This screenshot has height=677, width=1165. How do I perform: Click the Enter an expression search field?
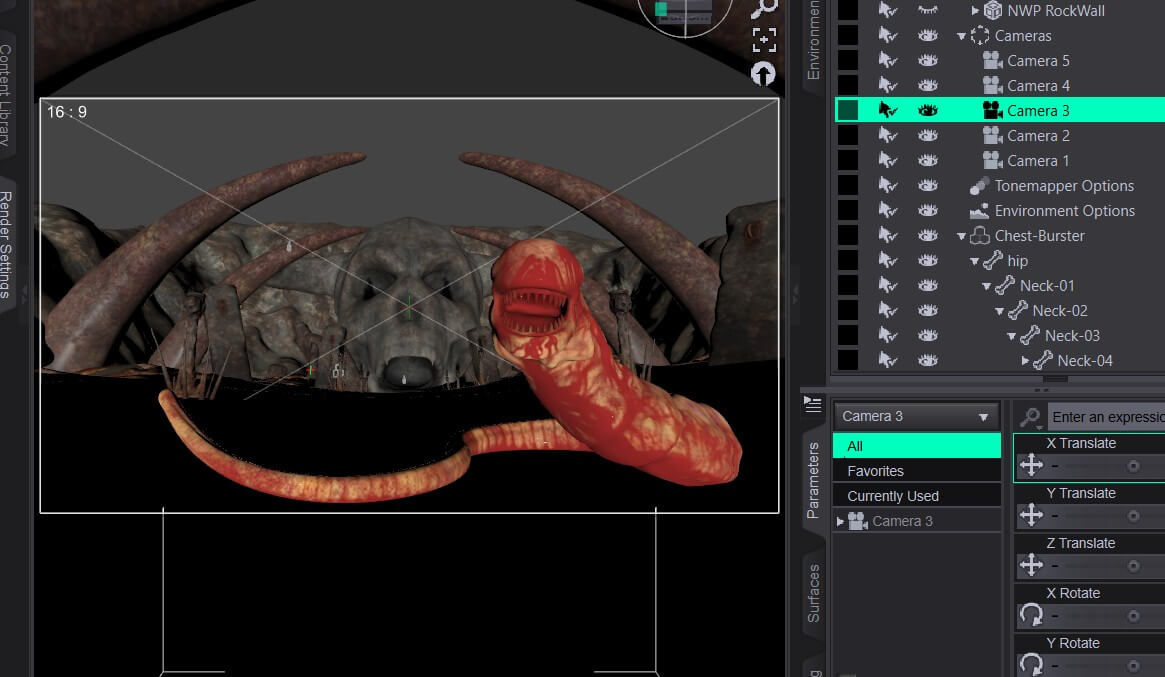pyautogui.click(x=1106, y=418)
